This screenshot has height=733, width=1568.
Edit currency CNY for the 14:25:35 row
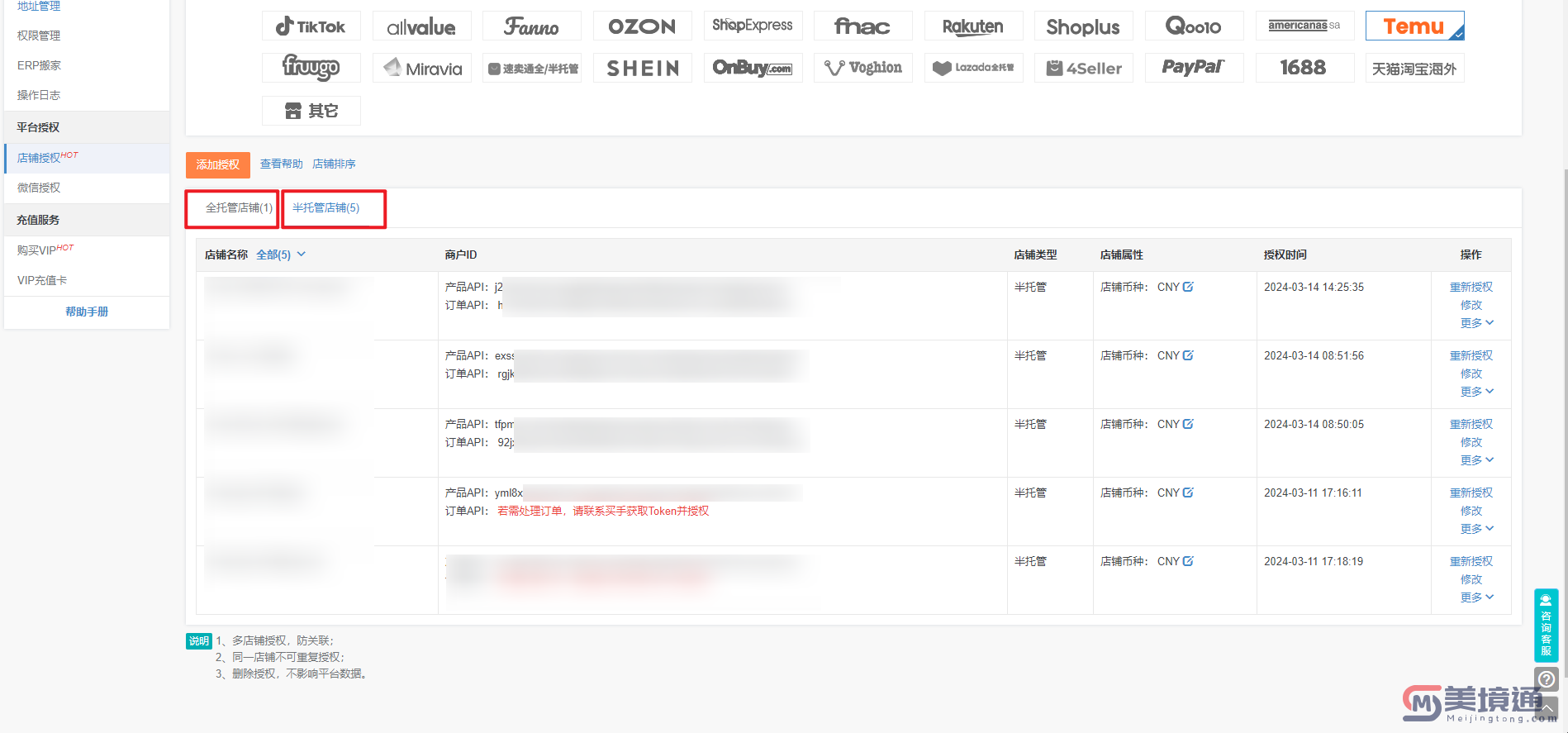click(x=1188, y=287)
